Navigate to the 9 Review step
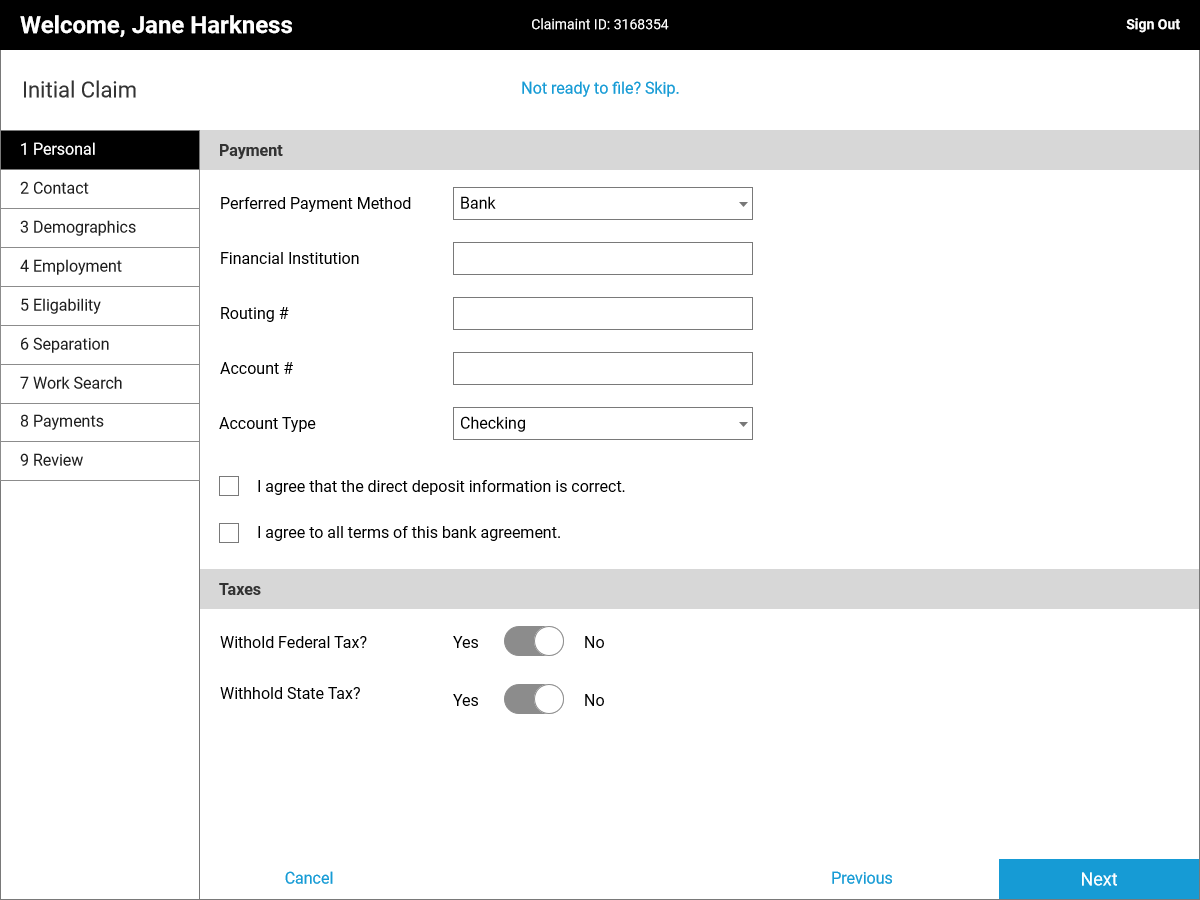 tap(100, 460)
